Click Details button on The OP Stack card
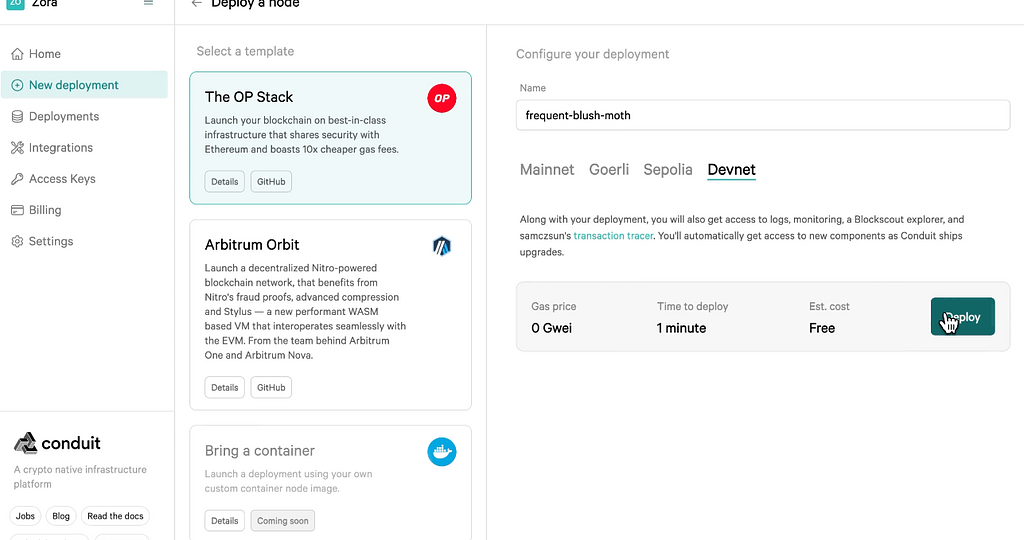1024x540 pixels. tap(225, 182)
